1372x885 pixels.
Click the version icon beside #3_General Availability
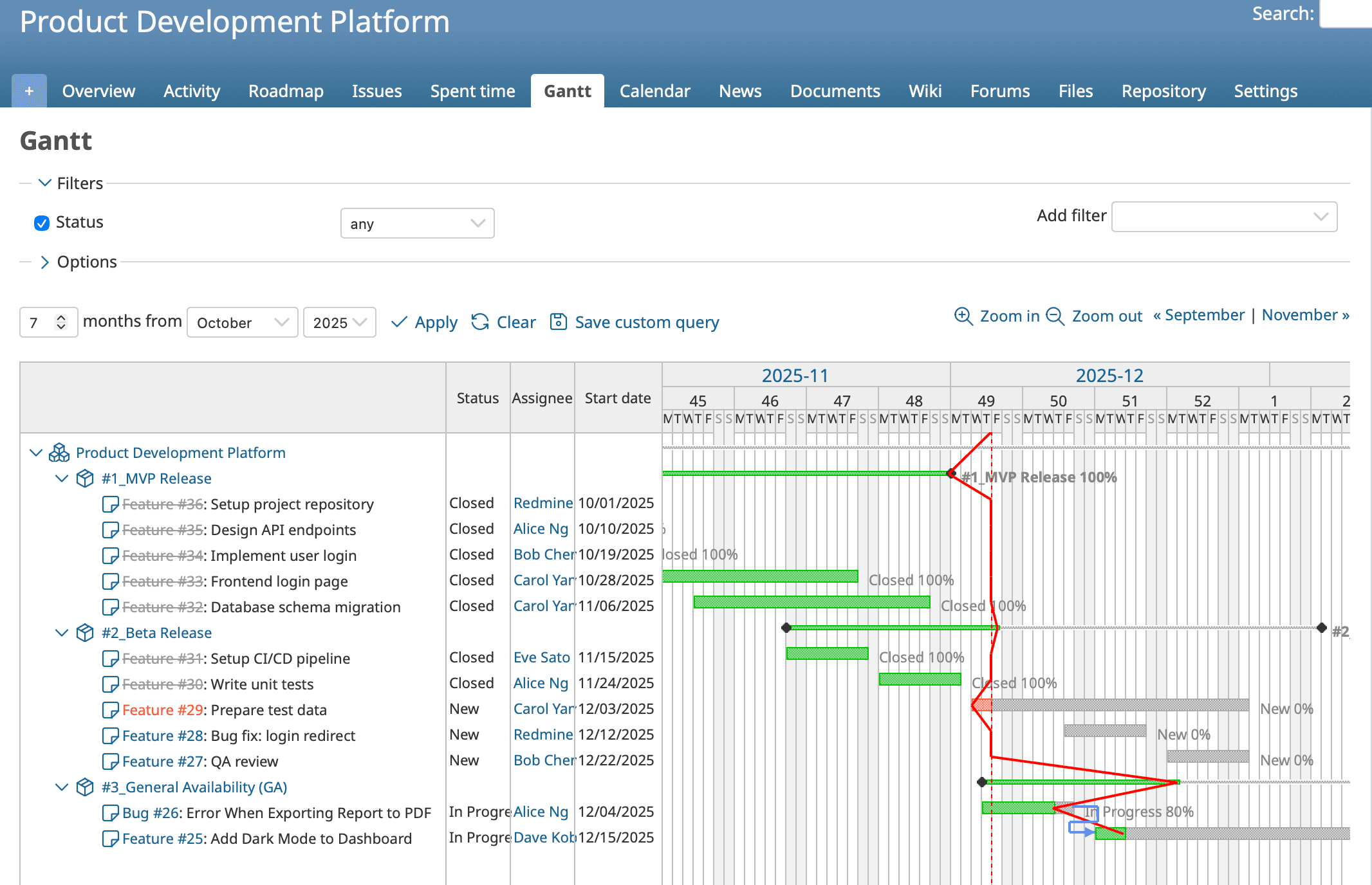(84, 787)
